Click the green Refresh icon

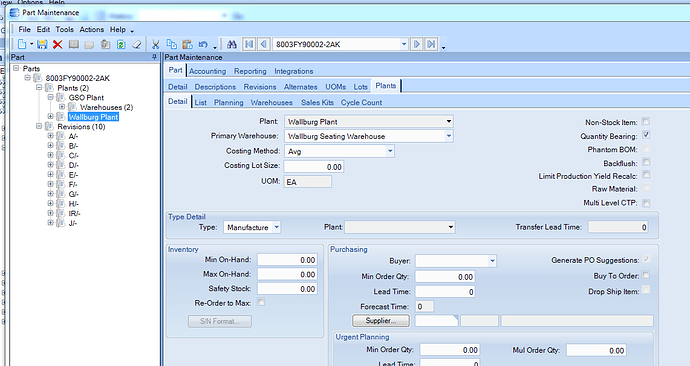[121, 44]
